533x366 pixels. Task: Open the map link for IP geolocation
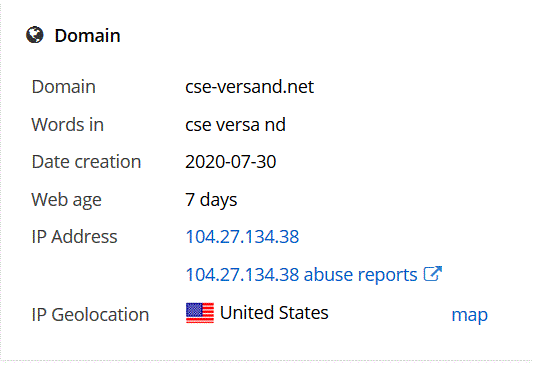pos(469,315)
